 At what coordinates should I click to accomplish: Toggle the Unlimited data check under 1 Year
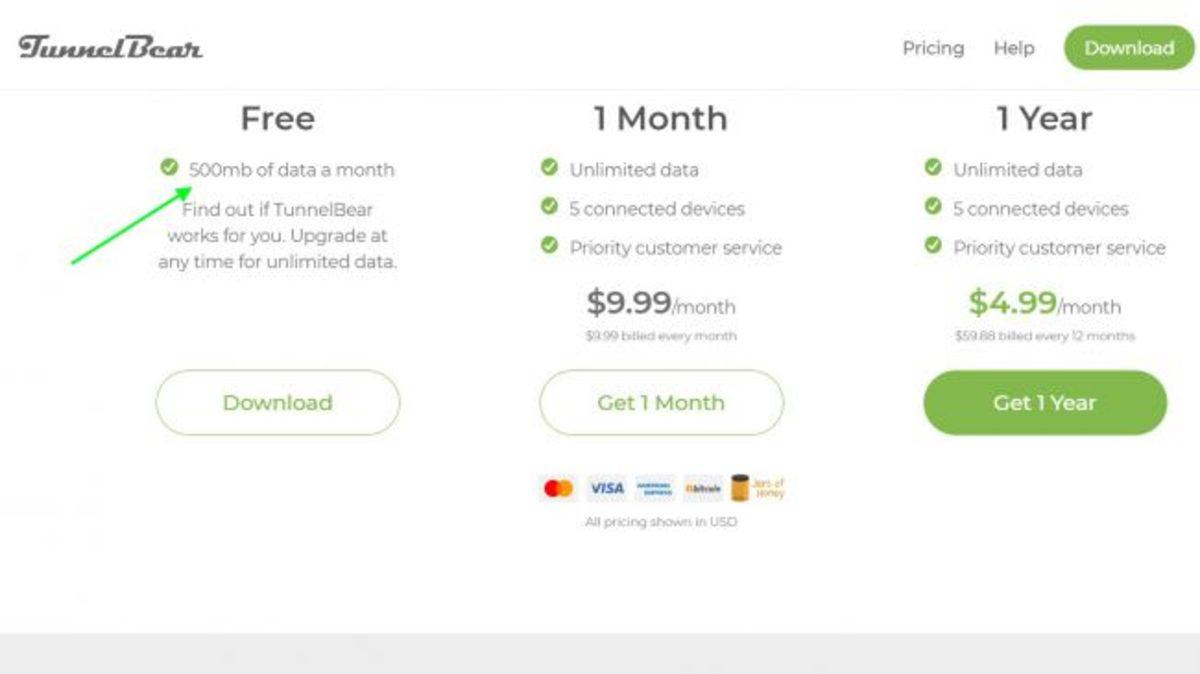(933, 169)
